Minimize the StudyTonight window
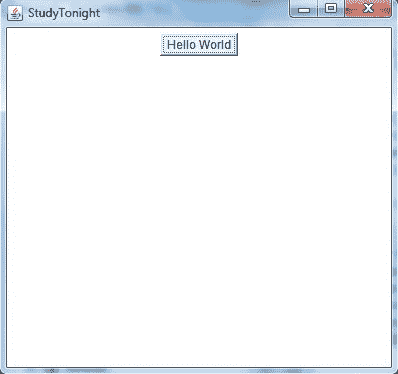This screenshot has width=398, height=374. point(304,9)
